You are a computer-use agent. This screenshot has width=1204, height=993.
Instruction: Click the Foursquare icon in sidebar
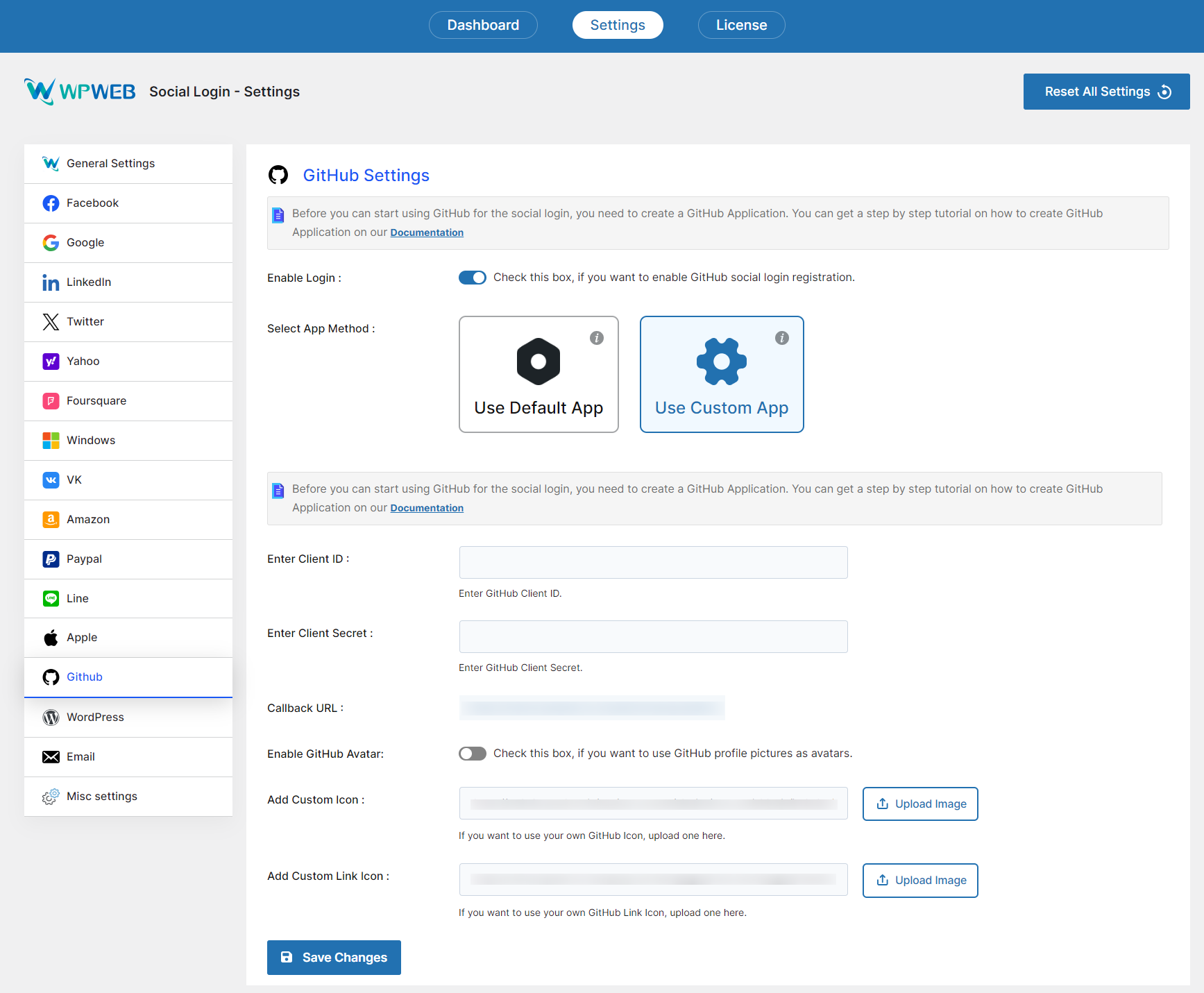coord(51,400)
